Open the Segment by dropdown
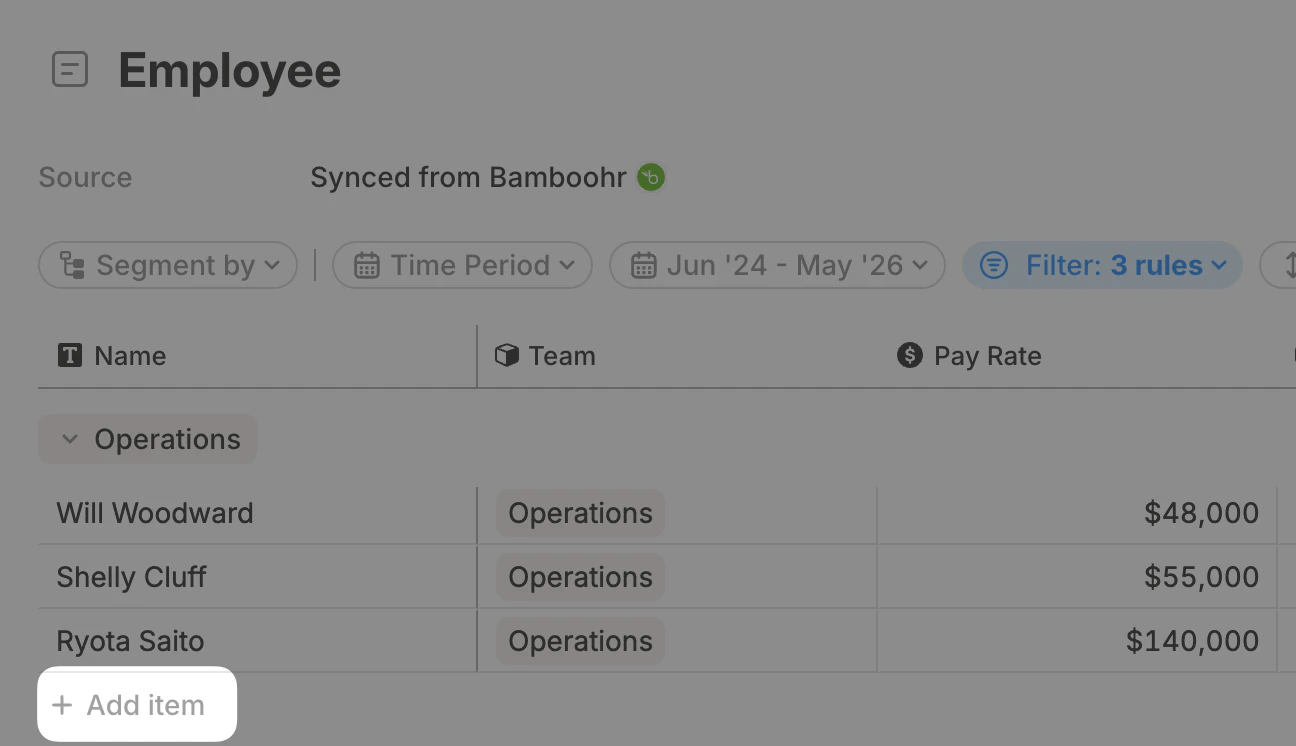1296x746 pixels. [x=167, y=265]
